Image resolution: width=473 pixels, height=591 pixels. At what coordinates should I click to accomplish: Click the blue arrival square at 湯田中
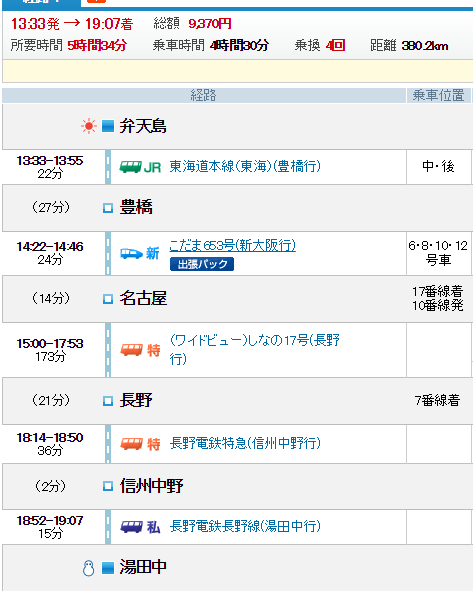tap(108, 568)
